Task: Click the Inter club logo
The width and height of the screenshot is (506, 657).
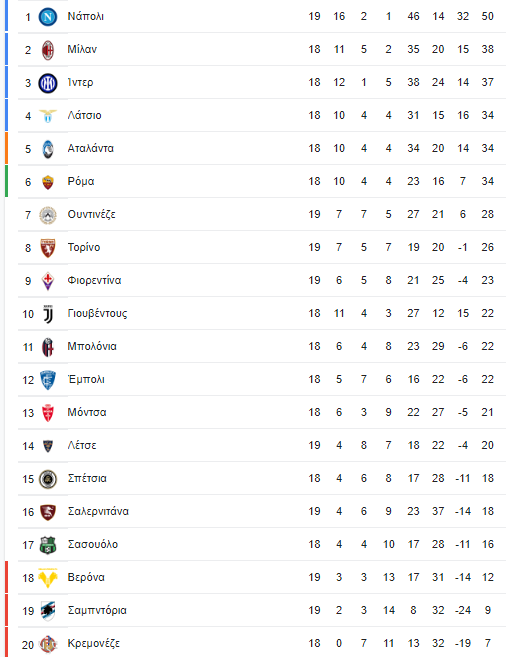Action: tap(48, 83)
